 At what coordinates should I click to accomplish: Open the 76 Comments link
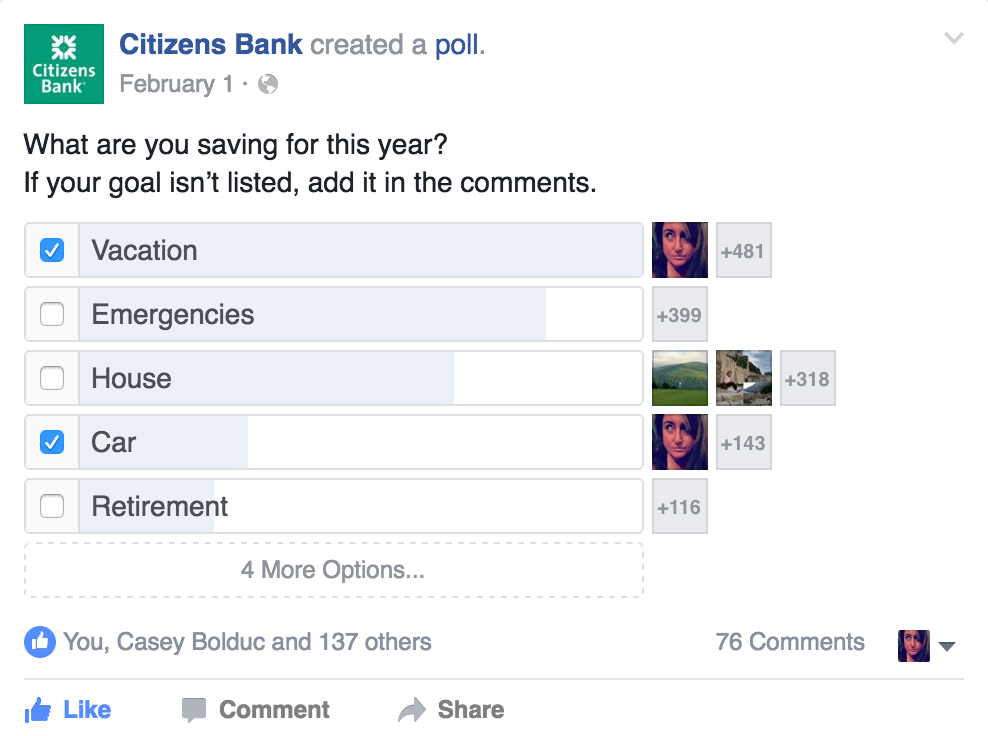790,642
